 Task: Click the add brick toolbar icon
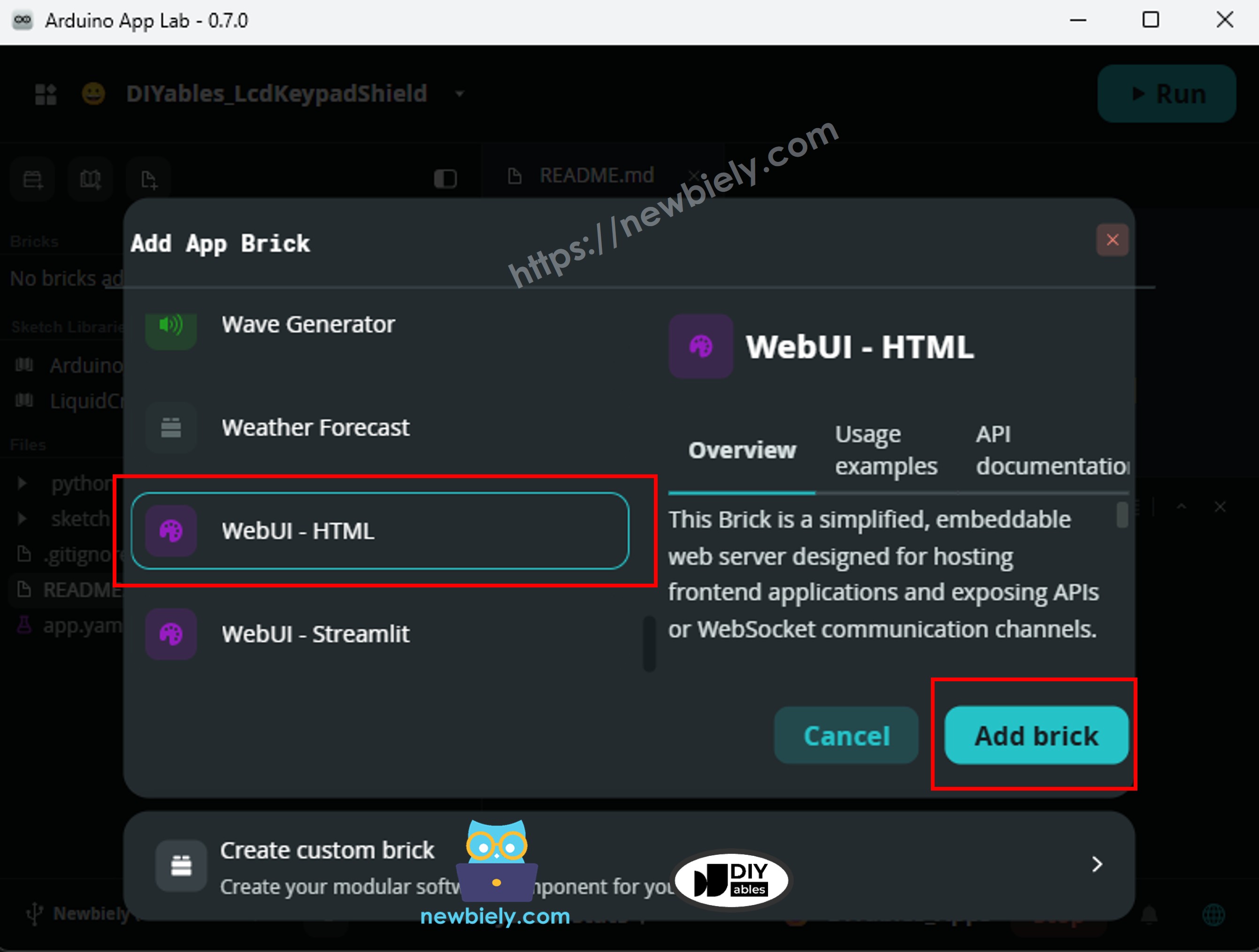click(32, 179)
